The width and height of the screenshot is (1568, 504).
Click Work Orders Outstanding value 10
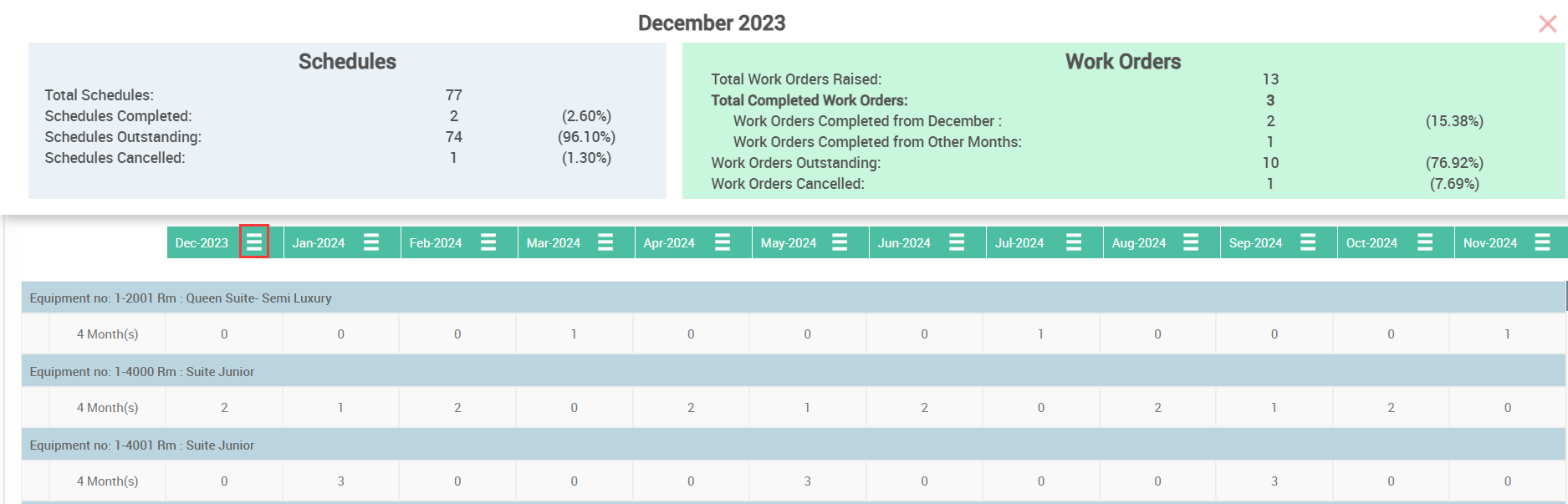click(1270, 163)
